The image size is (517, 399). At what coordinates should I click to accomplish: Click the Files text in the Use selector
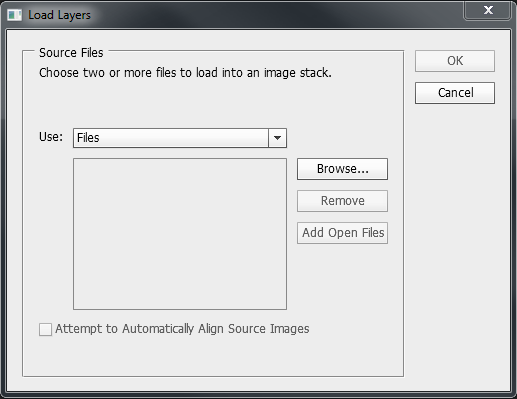(88, 138)
